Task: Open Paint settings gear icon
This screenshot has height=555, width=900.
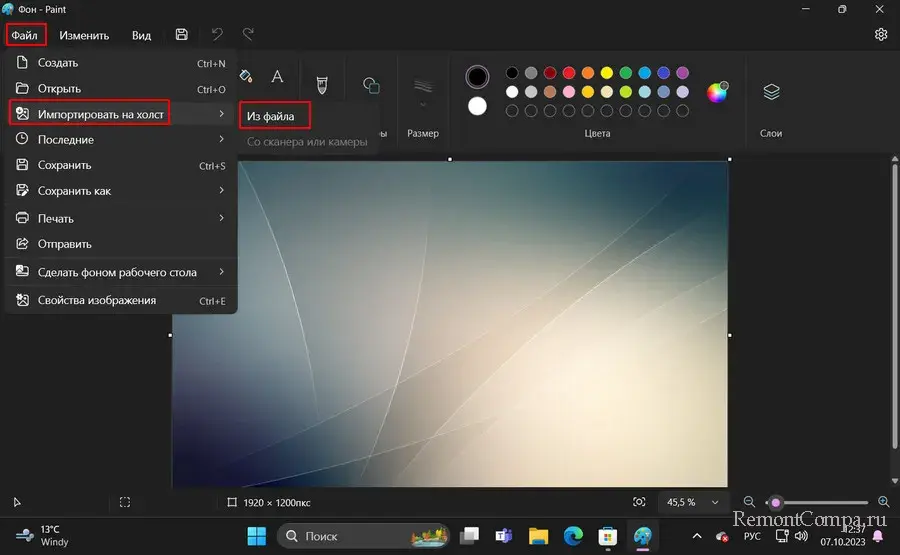Action: pos(880,35)
